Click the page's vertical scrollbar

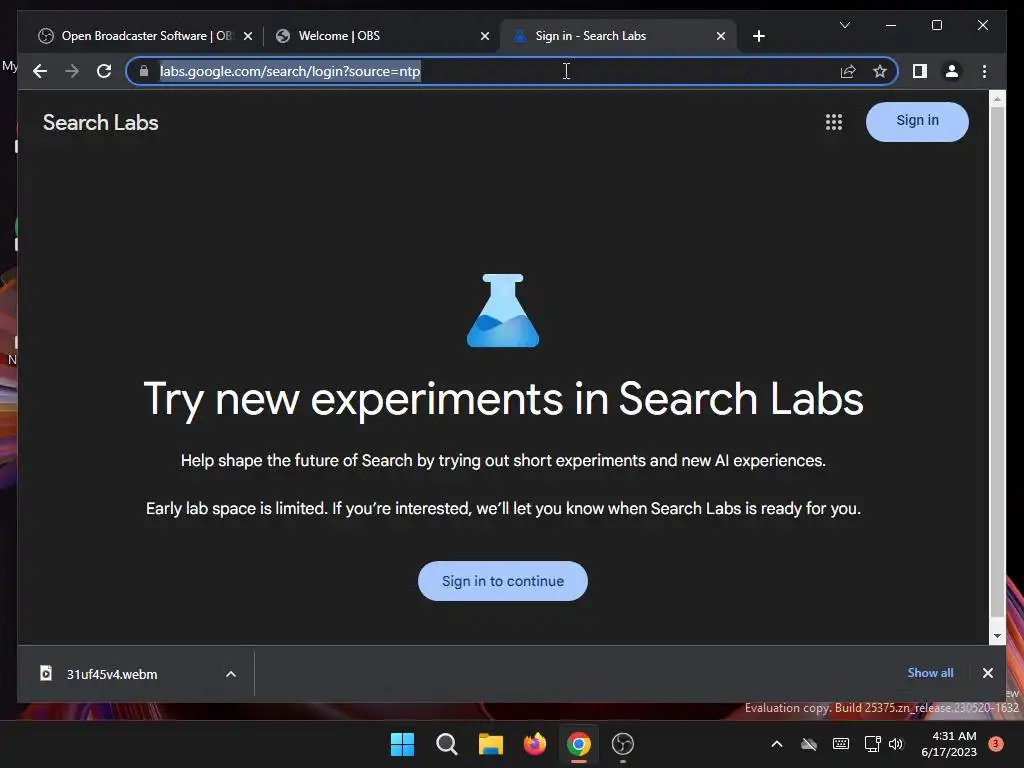(x=997, y=361)
